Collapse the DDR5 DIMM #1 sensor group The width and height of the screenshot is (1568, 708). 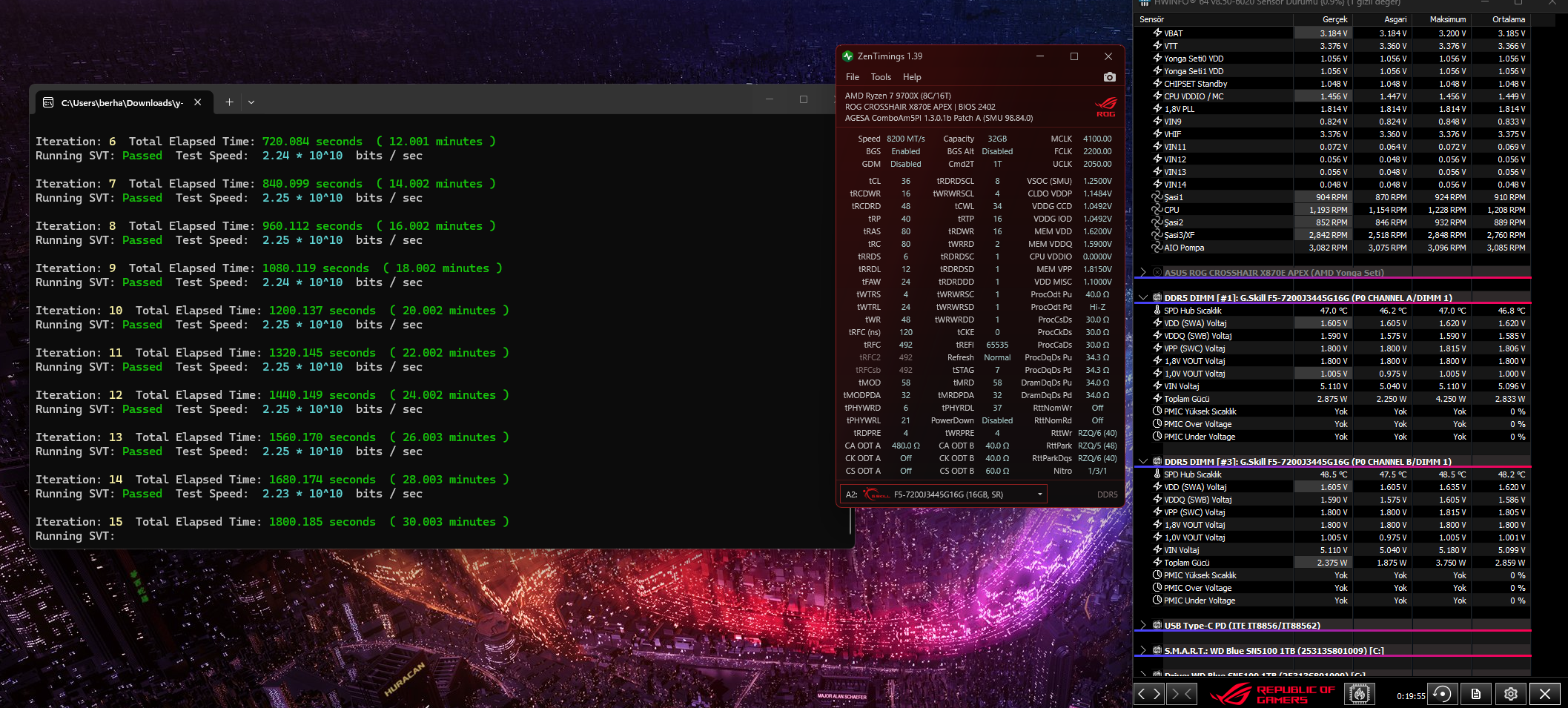click(x=1143, y=298)
